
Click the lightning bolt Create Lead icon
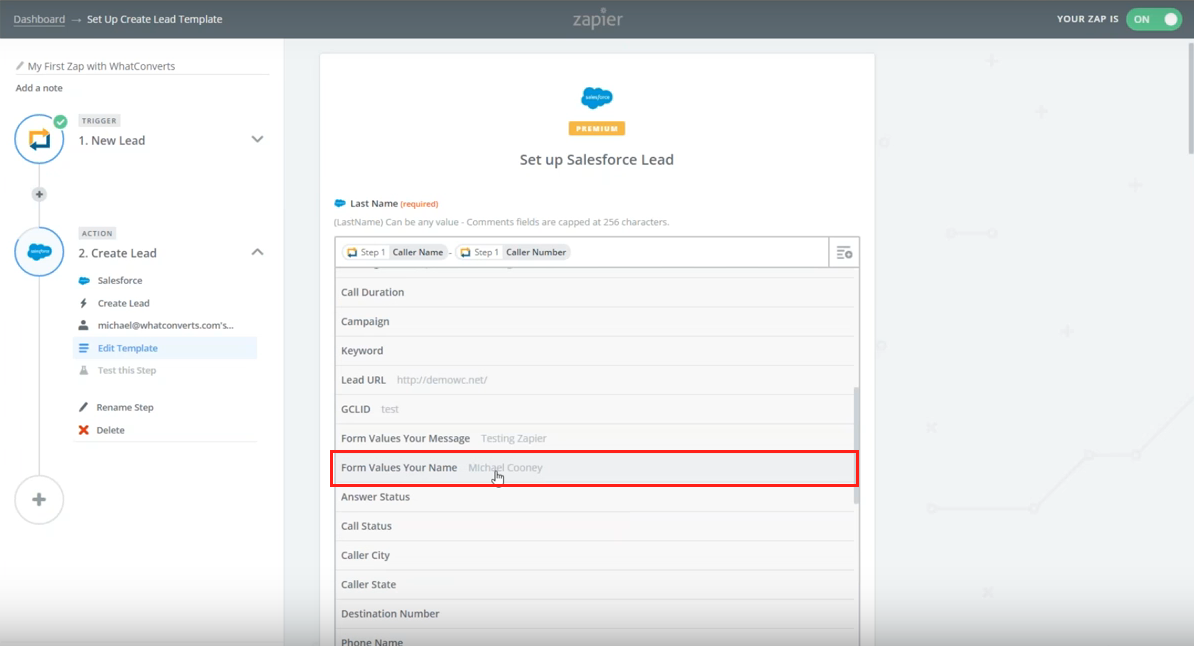click(x=84, y=303)
